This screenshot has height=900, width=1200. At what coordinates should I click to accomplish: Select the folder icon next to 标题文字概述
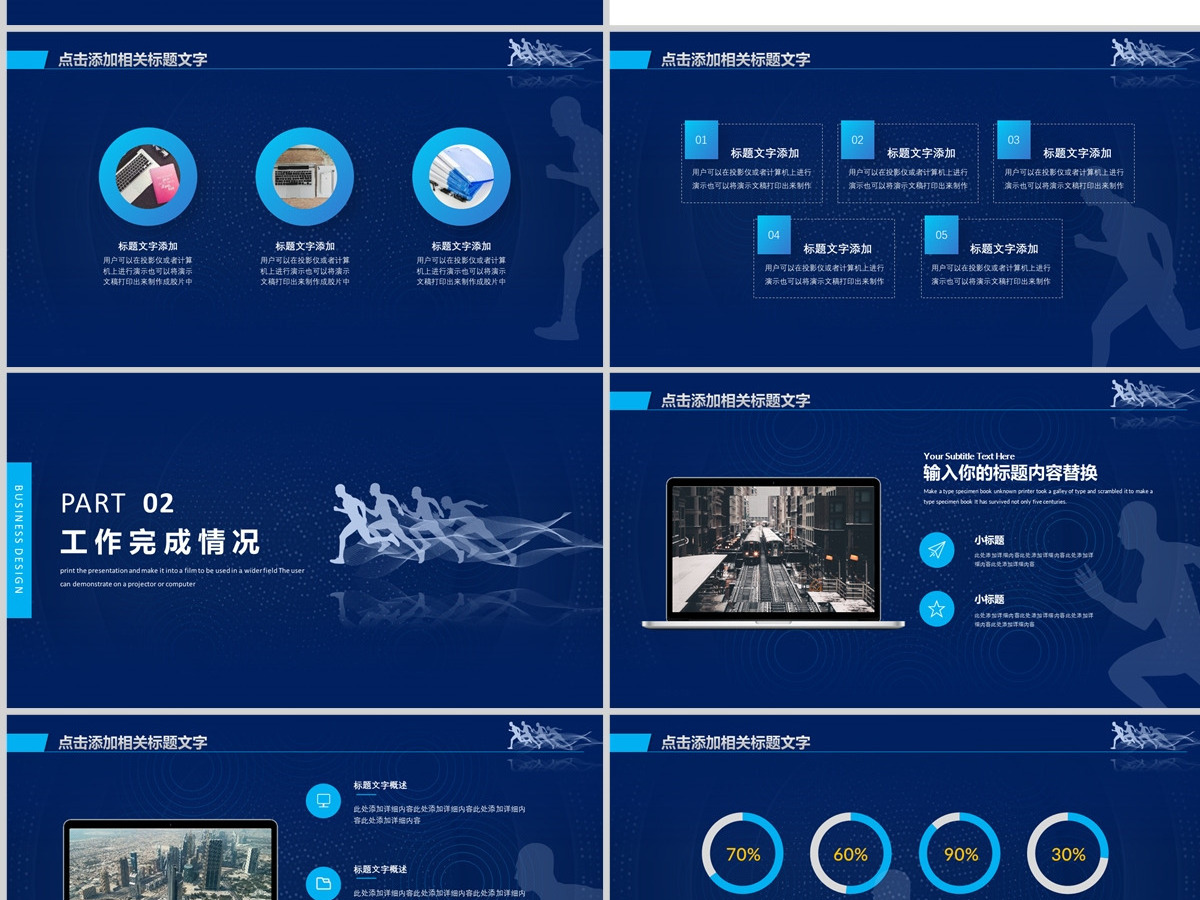point(323,883)
